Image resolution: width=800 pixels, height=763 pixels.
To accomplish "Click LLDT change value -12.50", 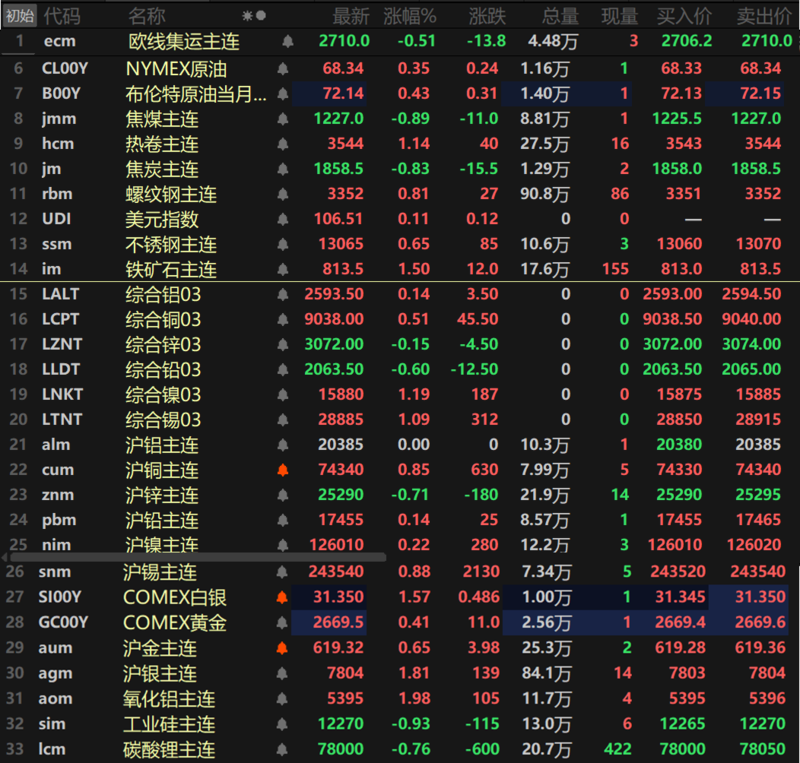I will (474, 370).
